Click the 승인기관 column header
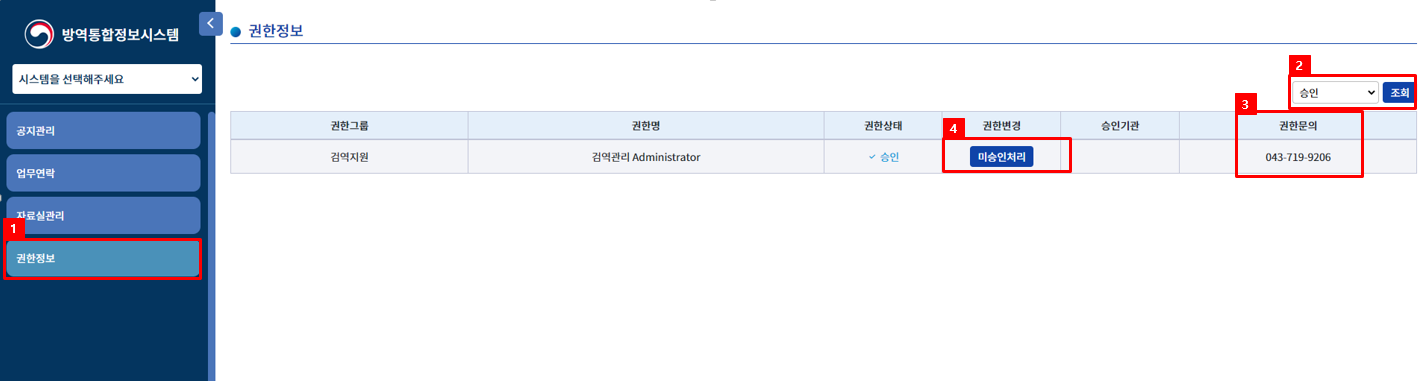This screenshot has height=381, width=1423. 1120,126
